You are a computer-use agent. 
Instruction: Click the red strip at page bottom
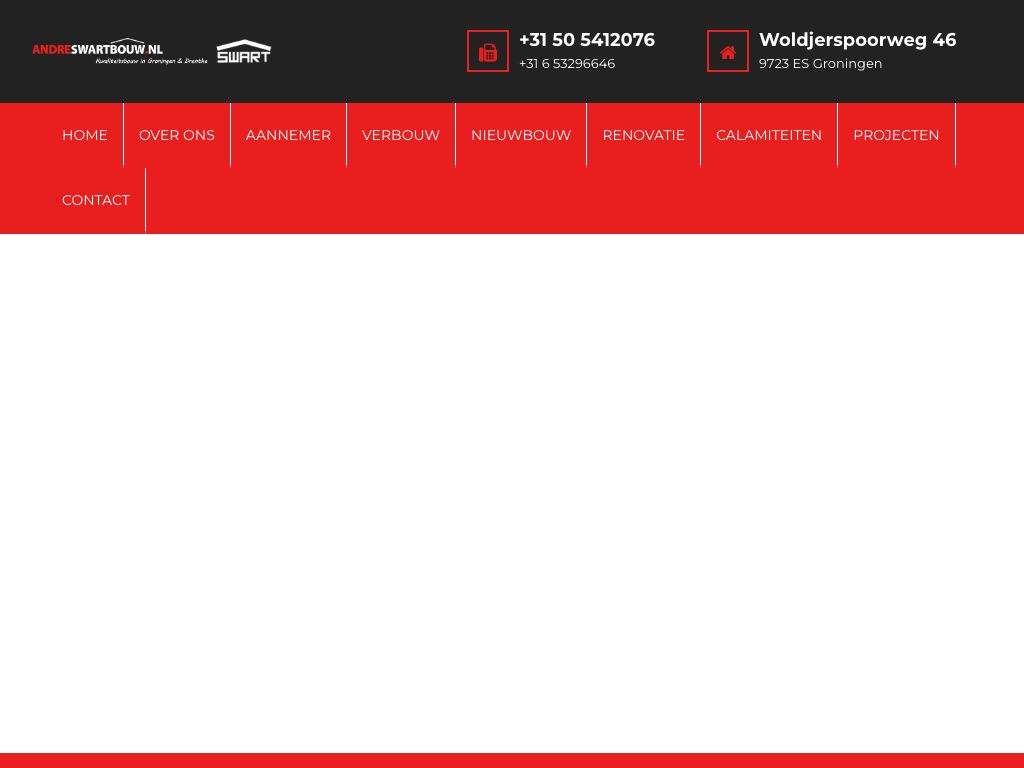(x=512, y=760)
